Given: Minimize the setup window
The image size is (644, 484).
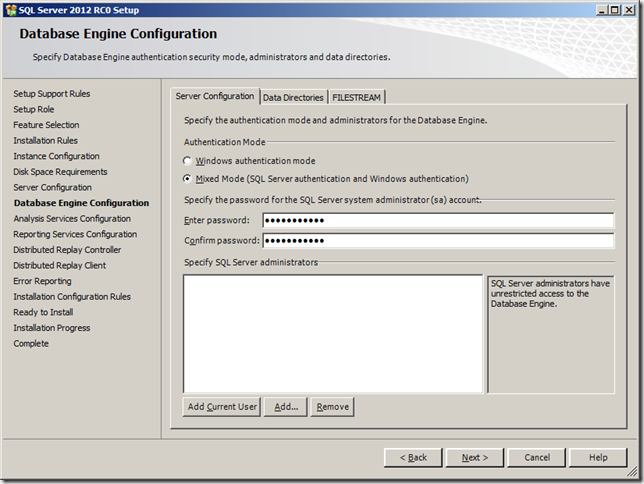Looking at the screenshot, I should pyautogui.click(x=602, y=10).
